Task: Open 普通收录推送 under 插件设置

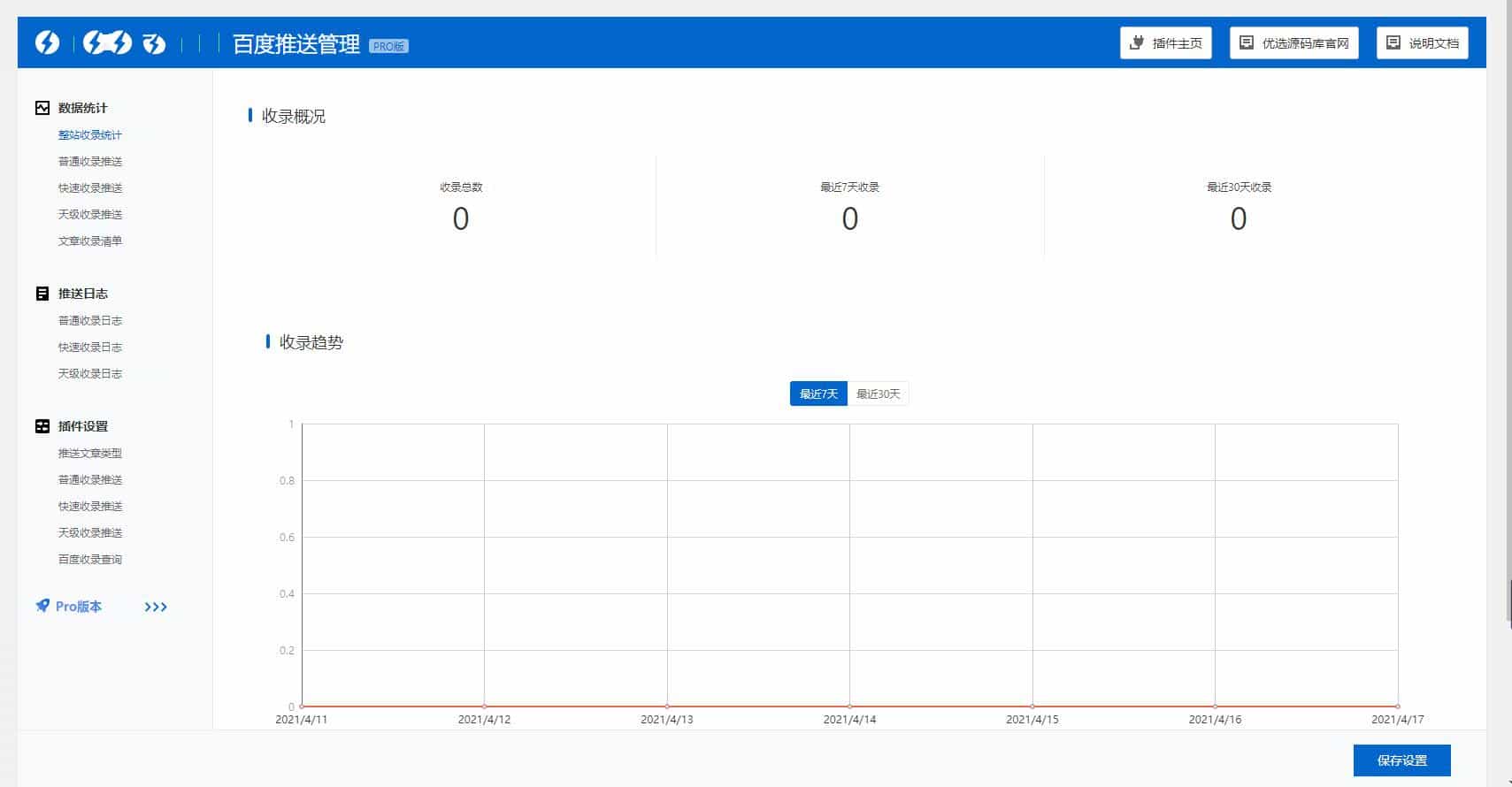Action: point(90,480)
